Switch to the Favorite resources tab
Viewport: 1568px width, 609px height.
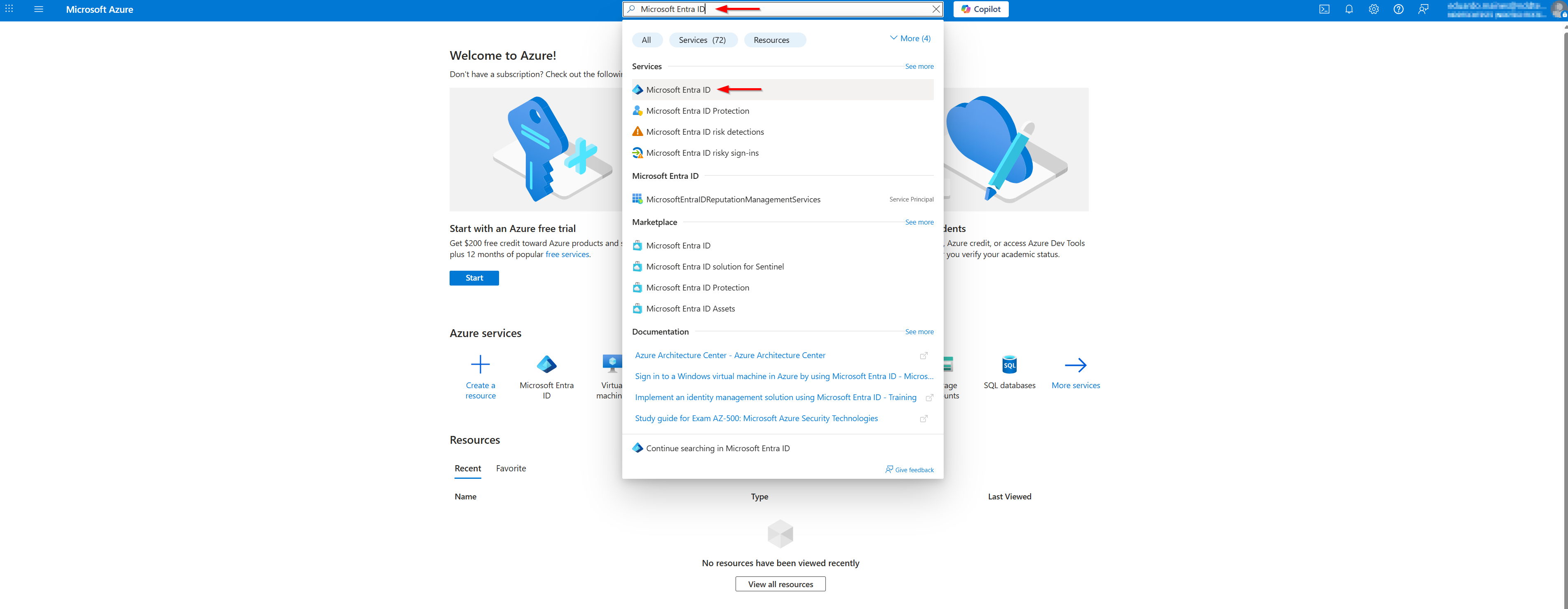click(511, 468)
